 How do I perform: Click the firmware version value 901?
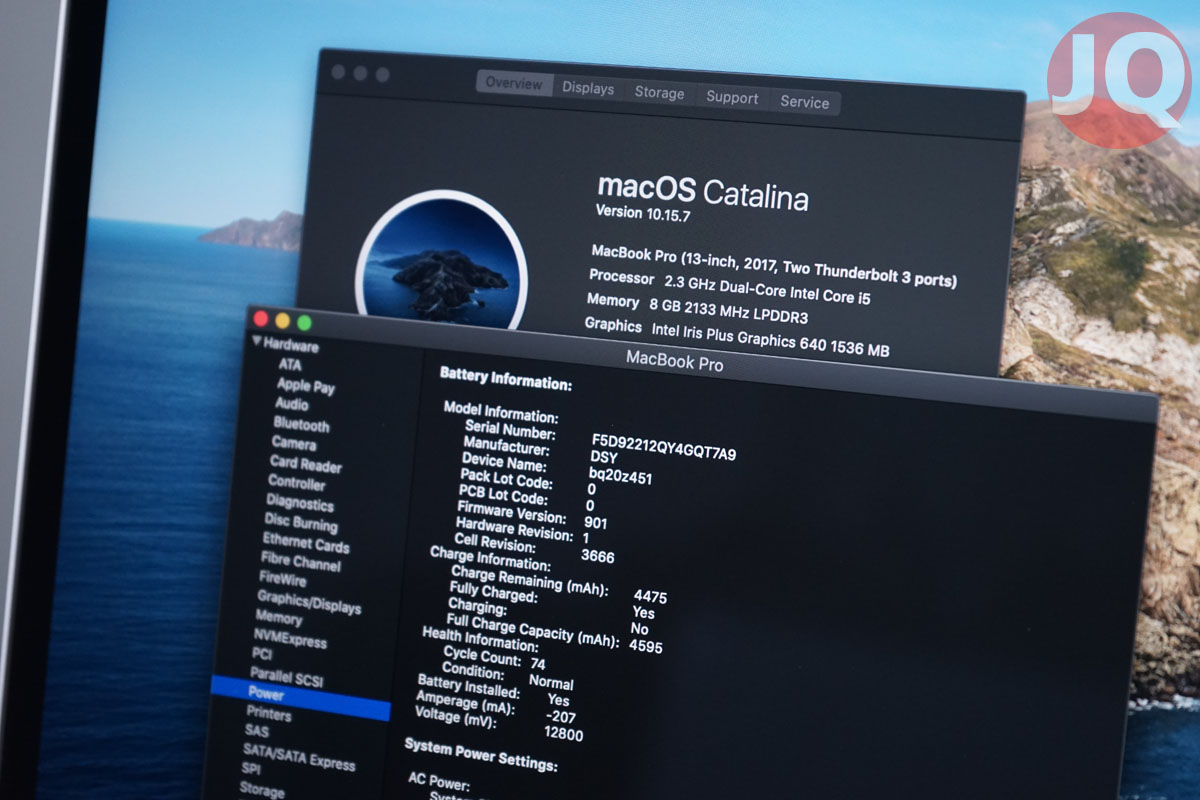[595, 522]
